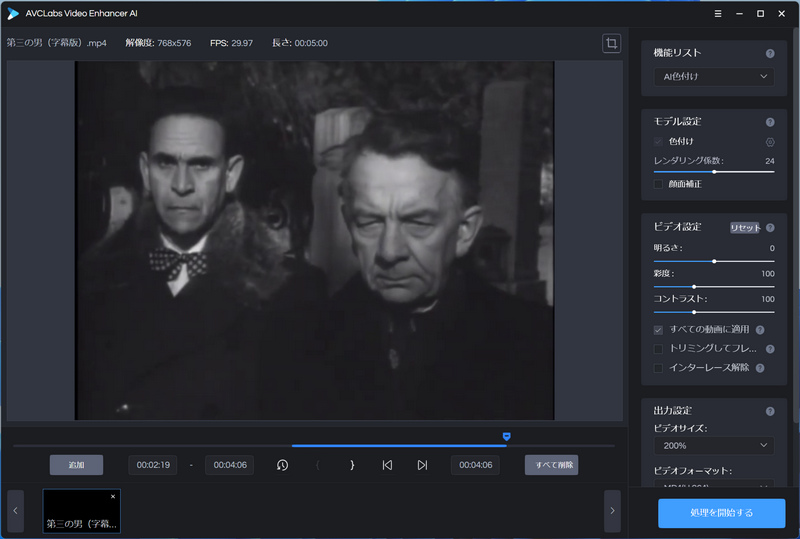Screen dimensions: 800x539
Task: Click the blue timeline playhead marker
Action: tap(506, 436)
